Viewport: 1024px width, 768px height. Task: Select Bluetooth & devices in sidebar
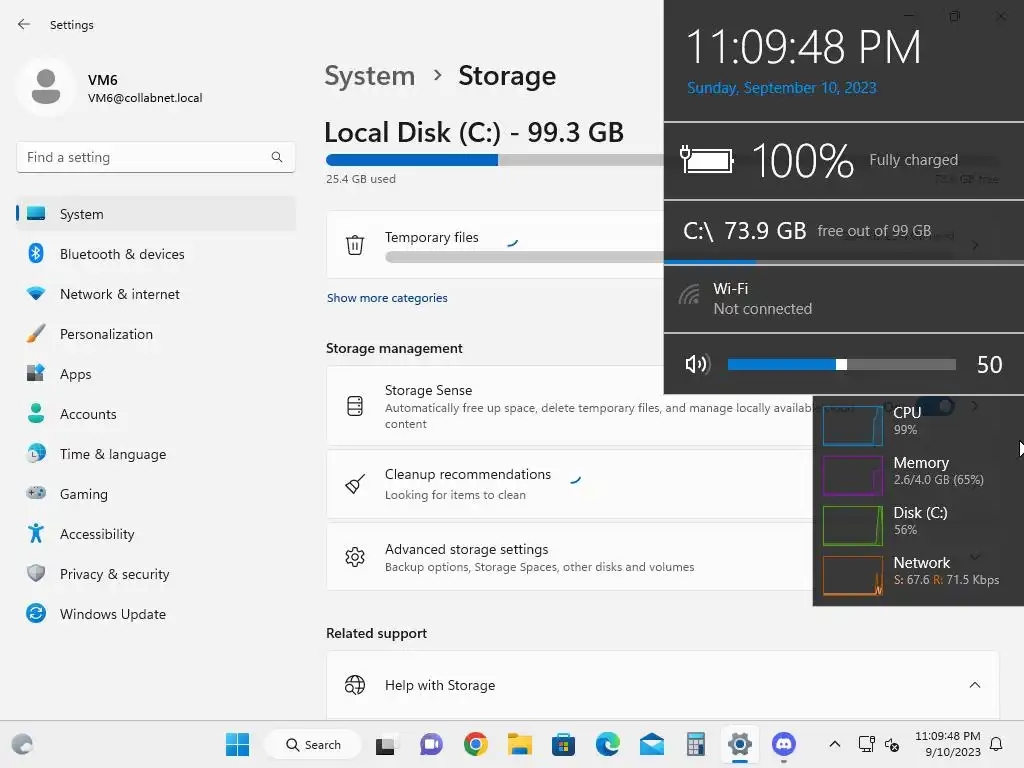coord(122,254)
